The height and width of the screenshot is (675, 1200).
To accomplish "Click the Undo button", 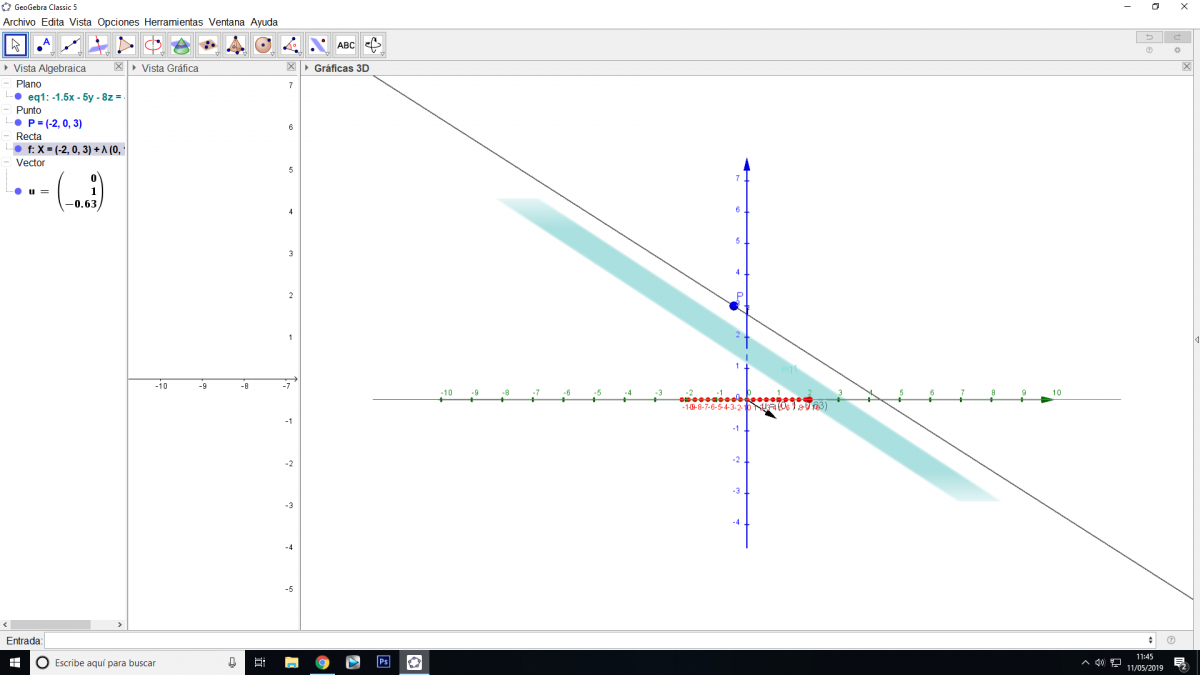I will (1148, 37).
